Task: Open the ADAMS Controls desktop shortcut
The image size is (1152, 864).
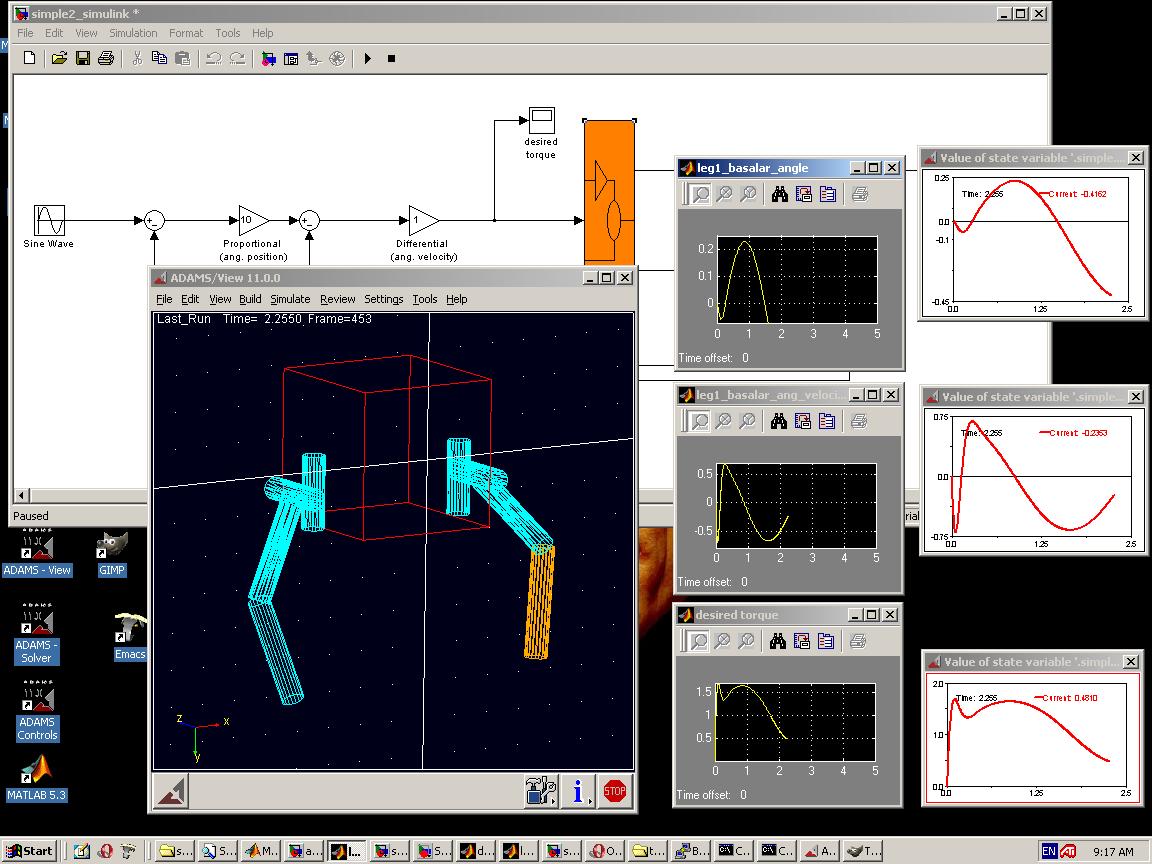Action: [x=37, y=712]
